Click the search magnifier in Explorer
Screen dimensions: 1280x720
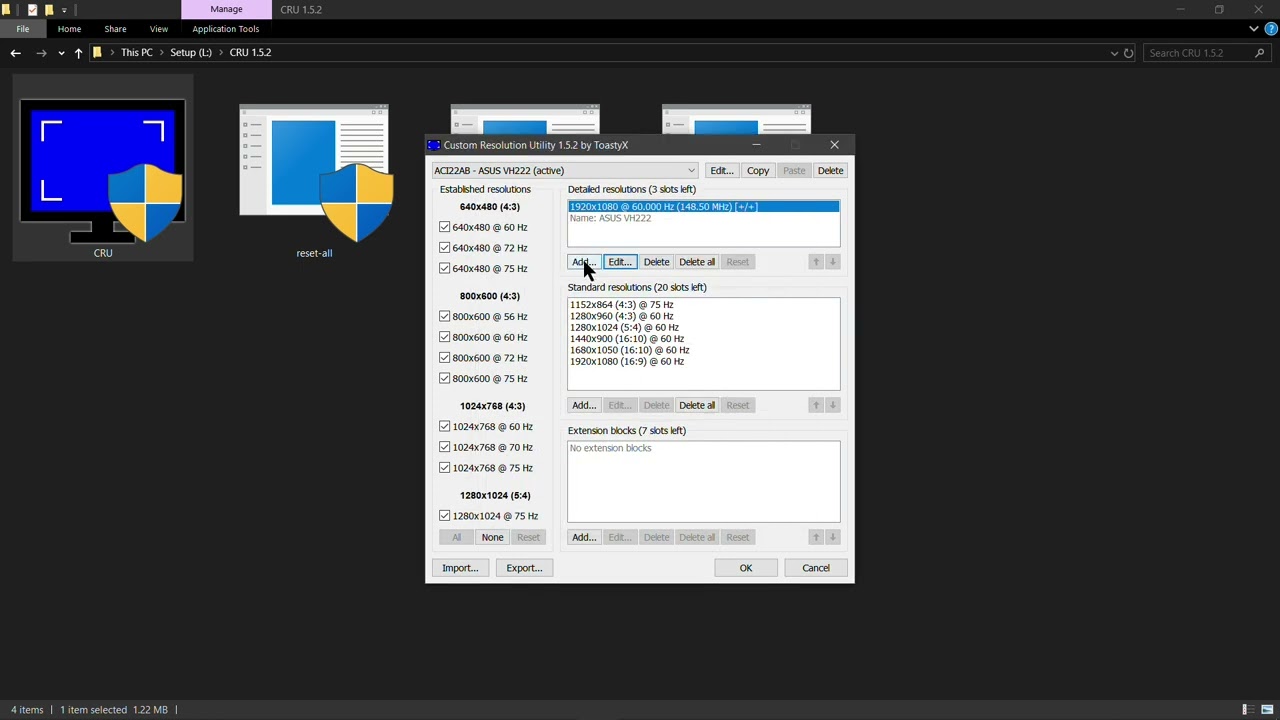pyautogui.click(x=1259, y=53)
